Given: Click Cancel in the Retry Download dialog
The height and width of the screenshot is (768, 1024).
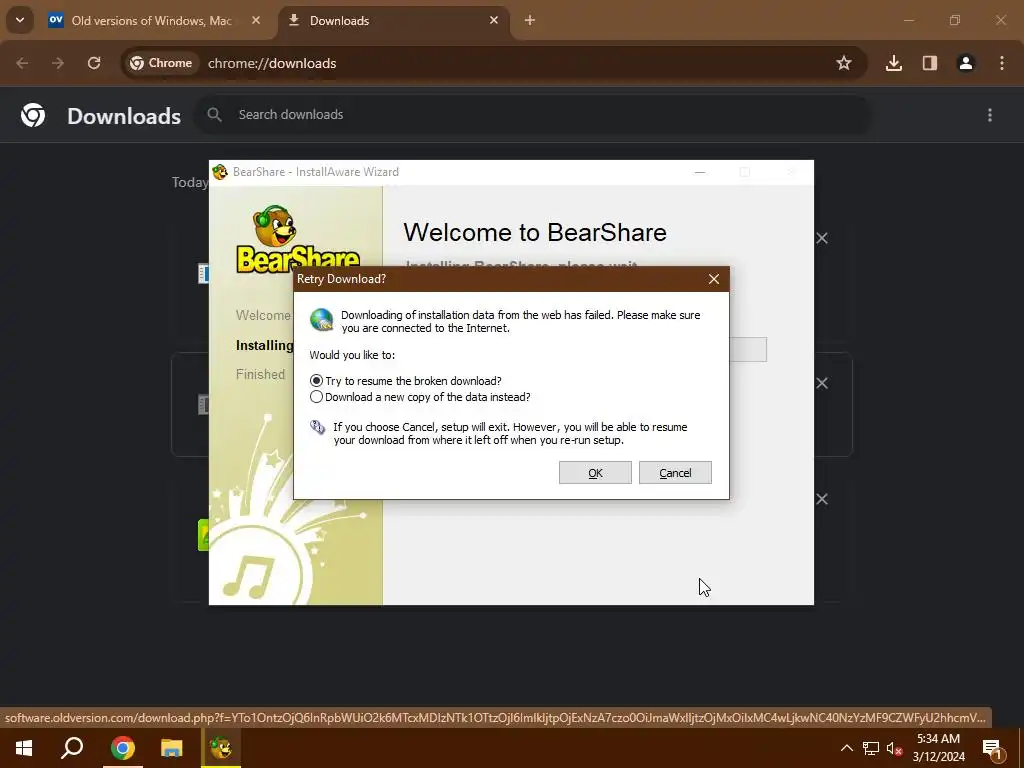Looking at the screenshot, I should (x=675, y=473).
